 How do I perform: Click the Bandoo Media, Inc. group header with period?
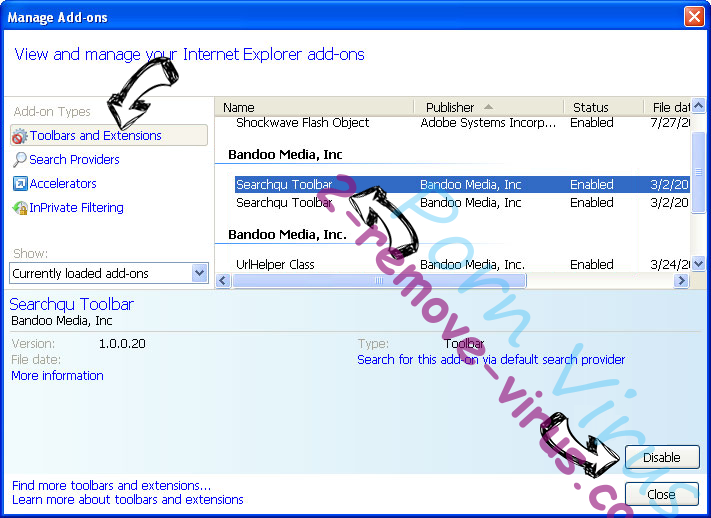point(287,235)
